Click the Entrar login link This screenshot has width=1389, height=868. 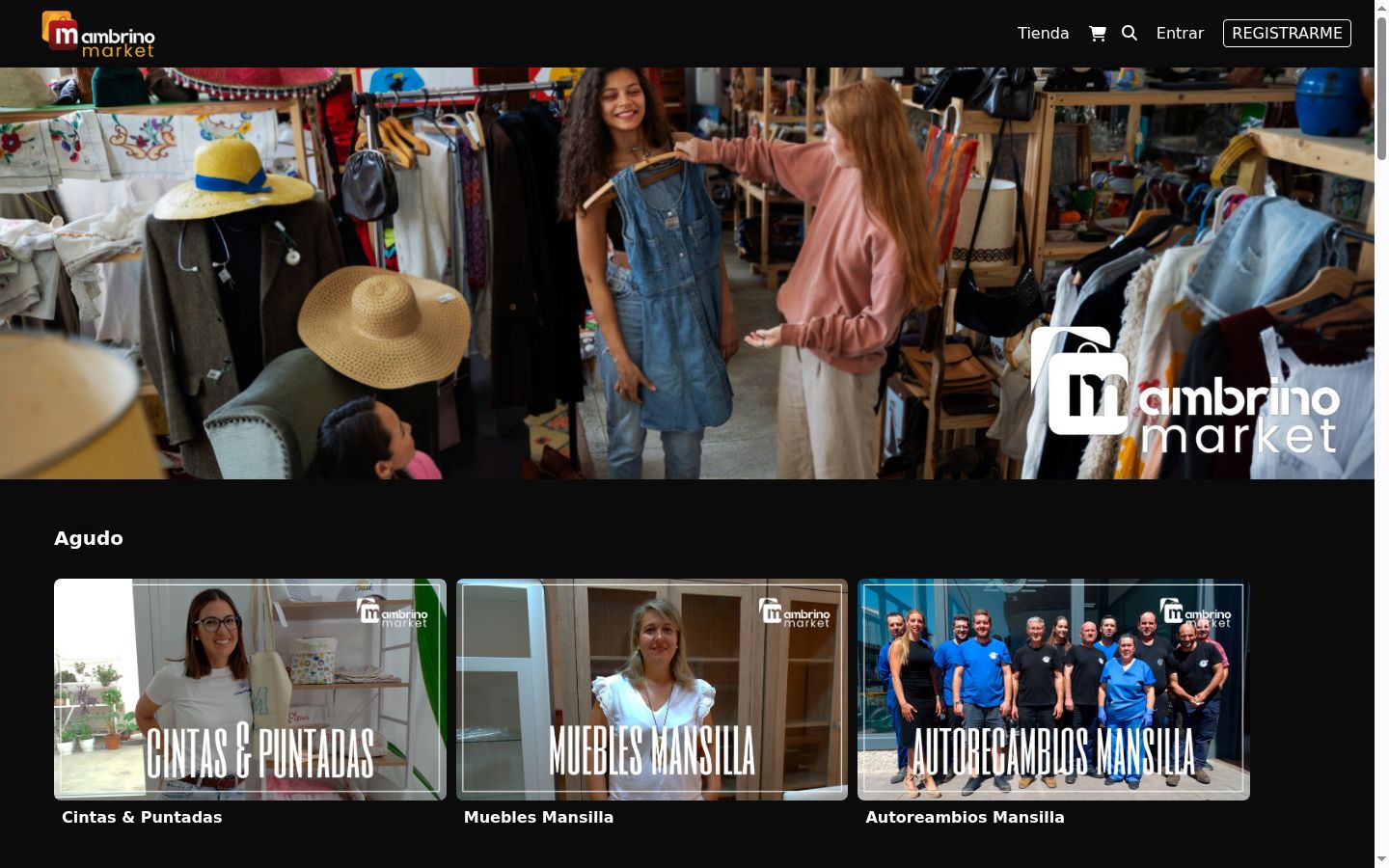(x=1180, y=33)
